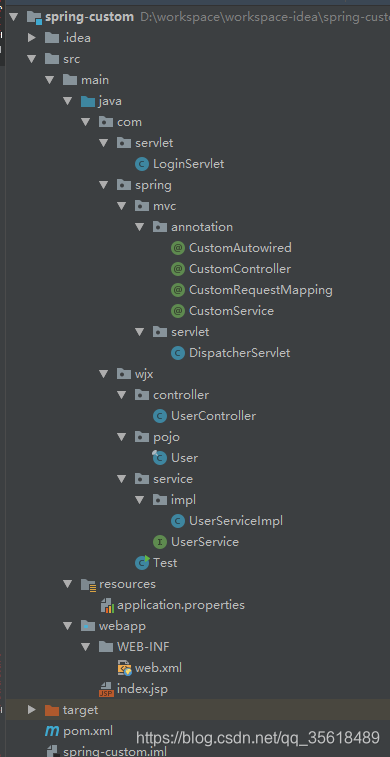This screenshot has height=757, width=390.
Task: Select the controller package label
Action: [181, 395]
